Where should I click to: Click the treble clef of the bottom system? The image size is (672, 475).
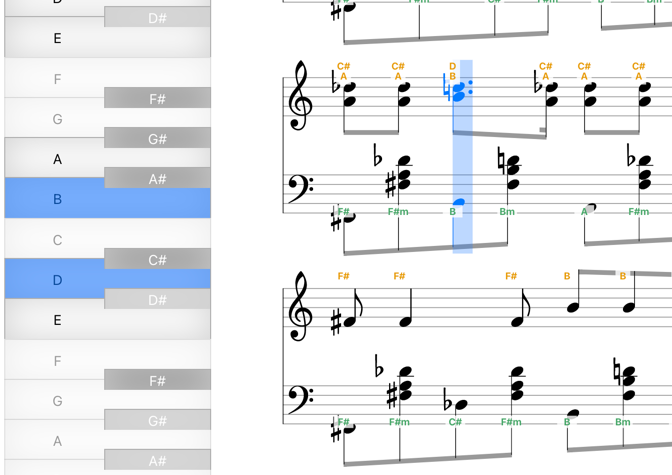click(298, 306)
